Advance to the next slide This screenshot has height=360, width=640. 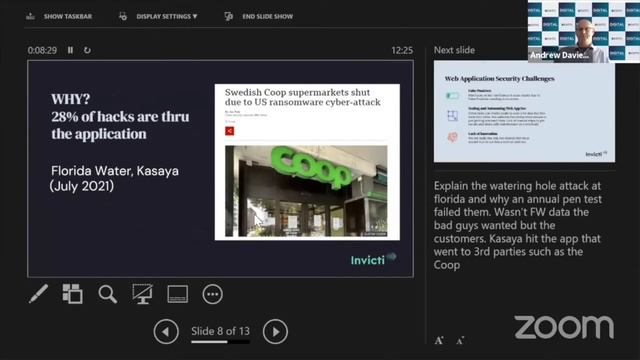(x=275, y=331)
